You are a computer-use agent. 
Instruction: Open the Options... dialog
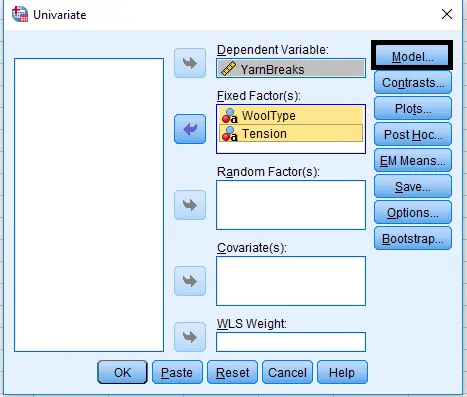[413, 212]
